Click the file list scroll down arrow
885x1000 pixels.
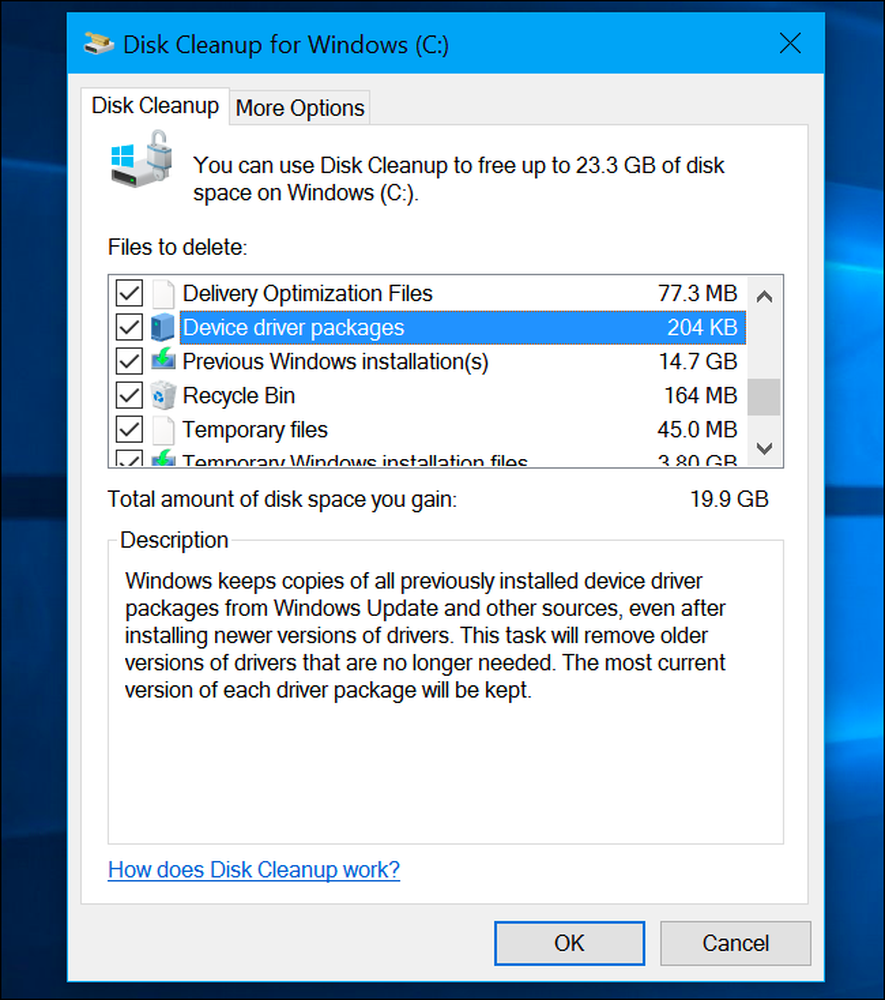(764, 448)
